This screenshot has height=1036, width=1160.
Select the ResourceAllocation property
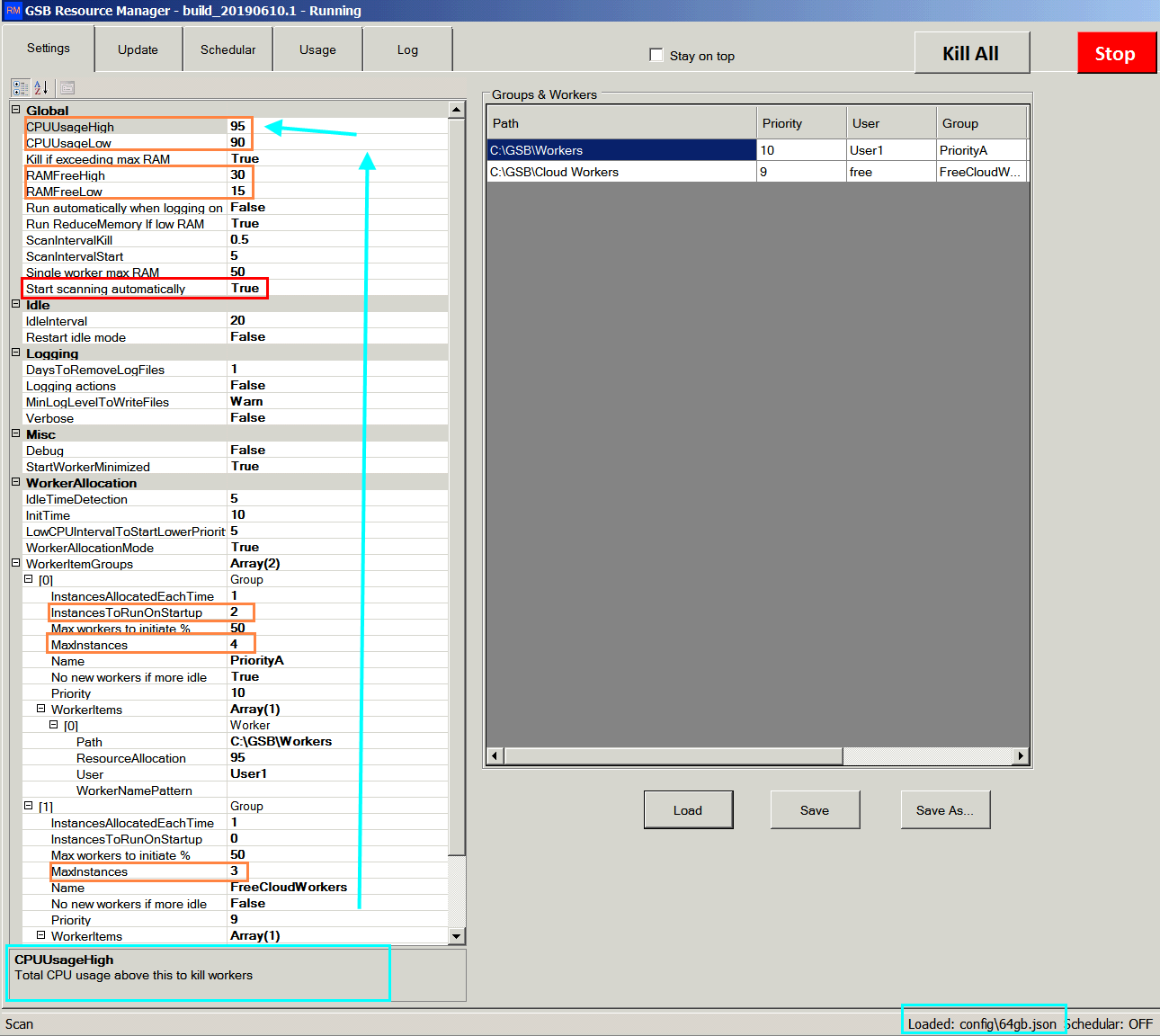click(x=235, y=757)
